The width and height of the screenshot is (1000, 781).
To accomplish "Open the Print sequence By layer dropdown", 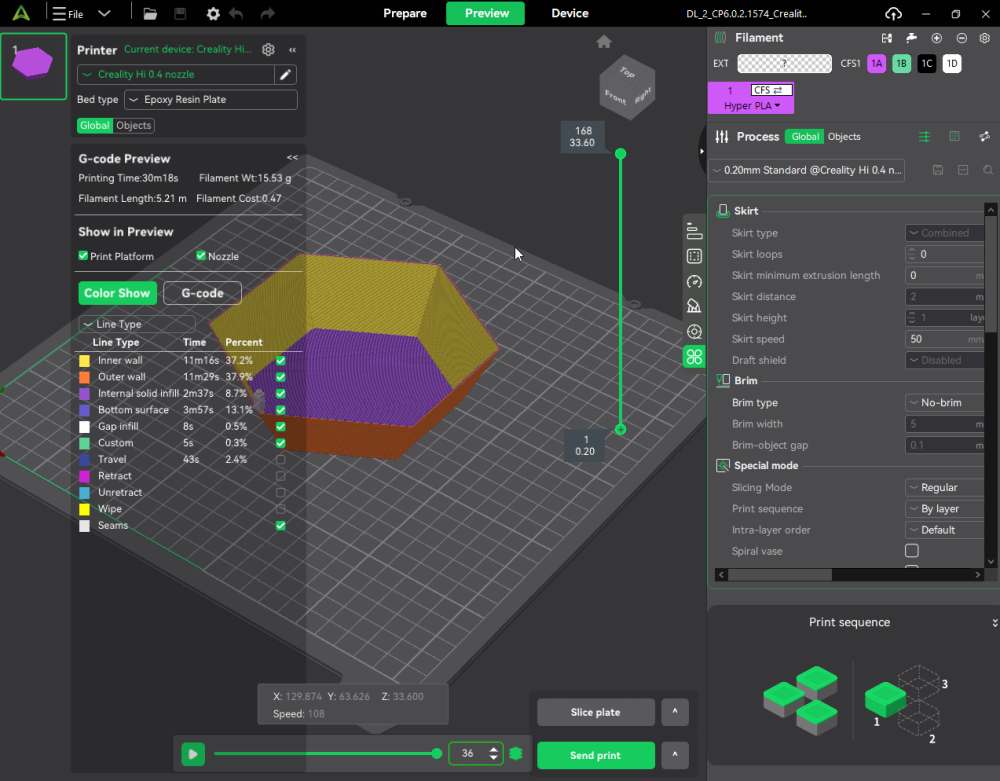I will [x=945, y=509].
